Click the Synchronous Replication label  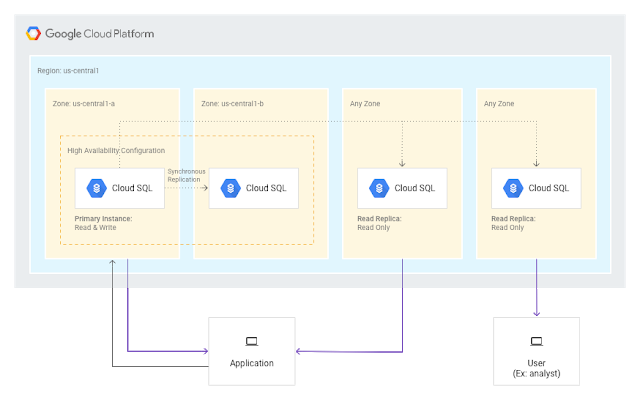186,176
